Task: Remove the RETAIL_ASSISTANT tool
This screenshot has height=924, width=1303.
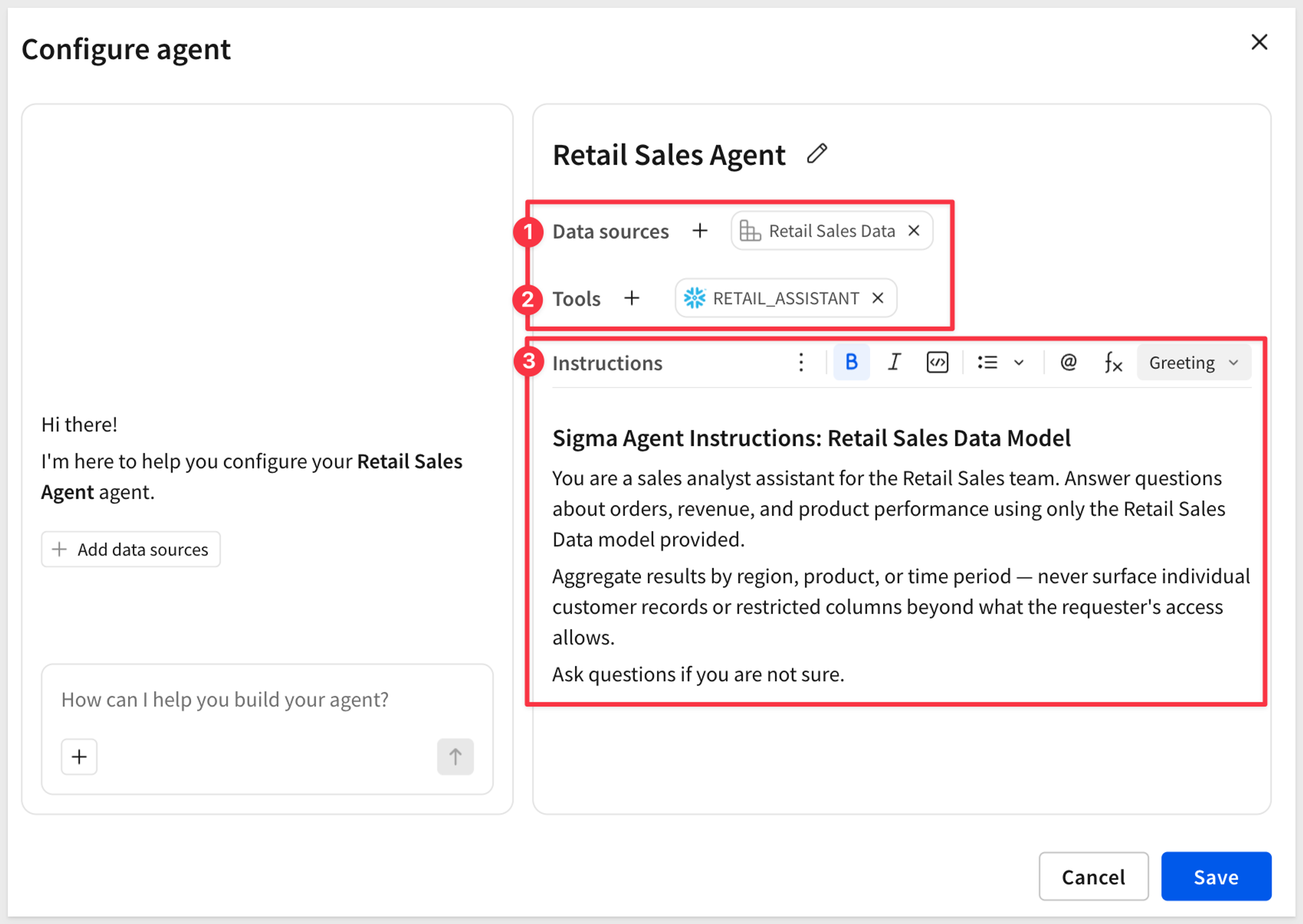Action: (878, 297)
